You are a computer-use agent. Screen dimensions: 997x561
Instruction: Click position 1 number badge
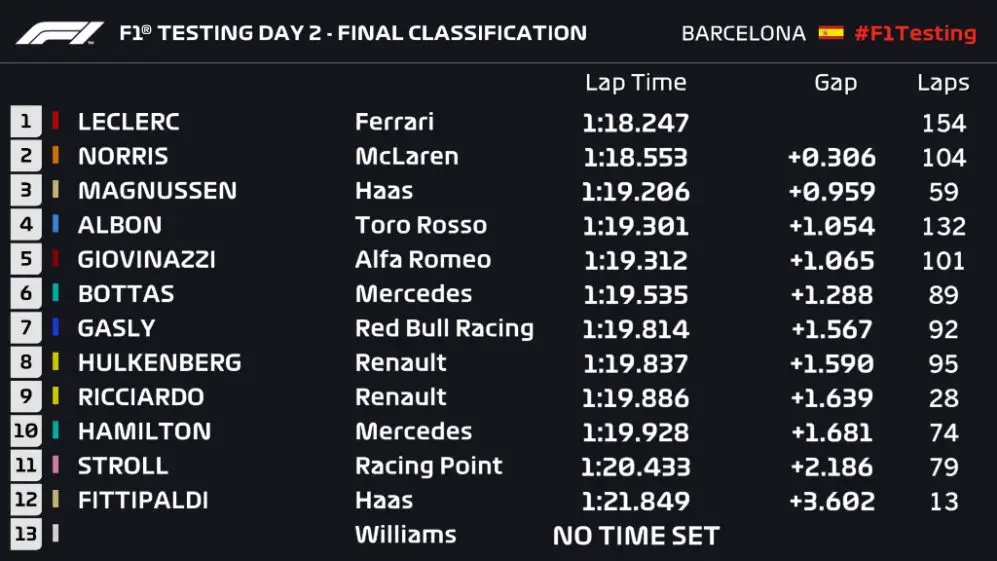[x=25, y=122]
